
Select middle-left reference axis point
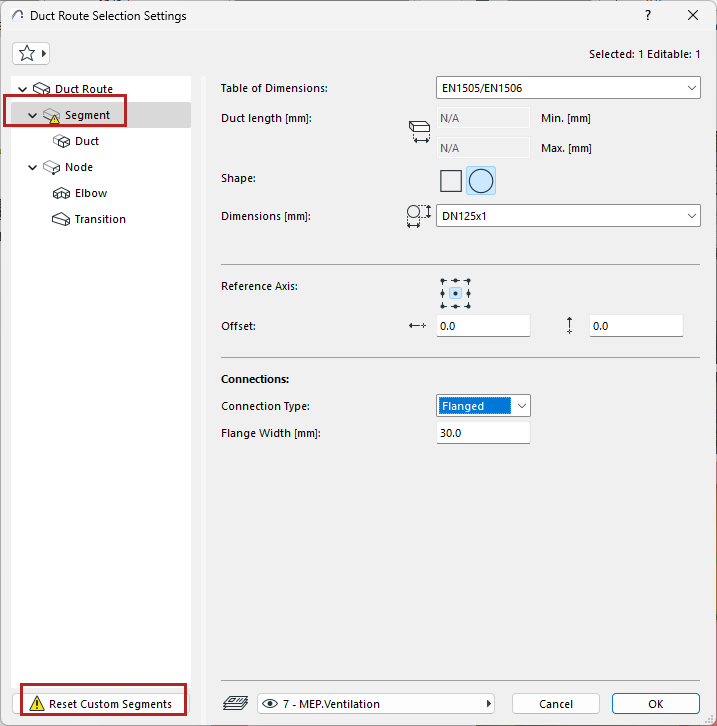[443, 294]
